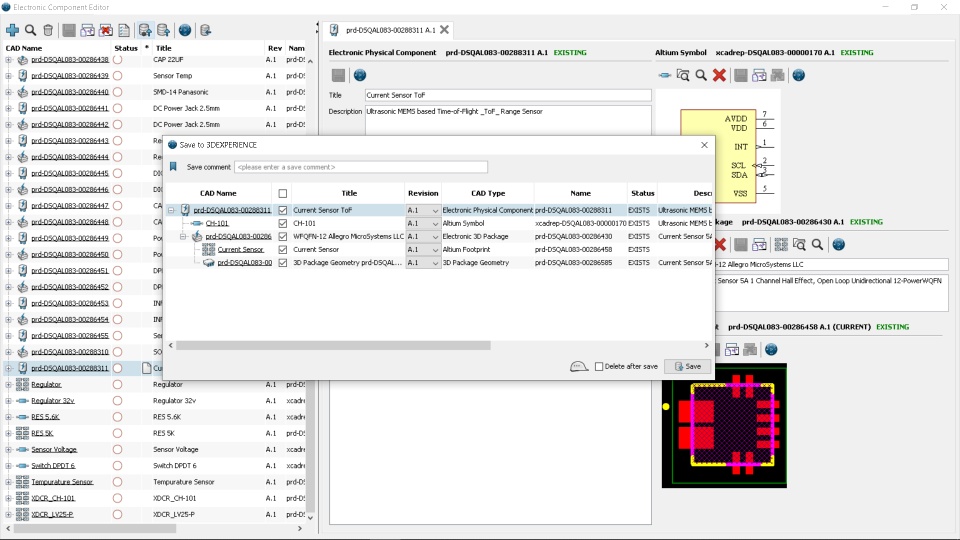This screenshot has height=540, width=960.
Task: Click the magnifier in 3D Package toolbar
Action: (817, 245)
